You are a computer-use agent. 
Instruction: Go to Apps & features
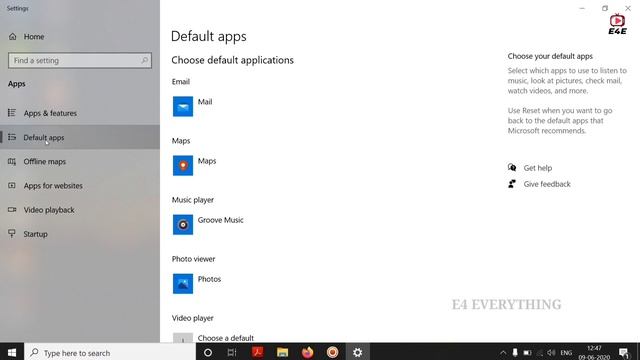pos(80,113)
